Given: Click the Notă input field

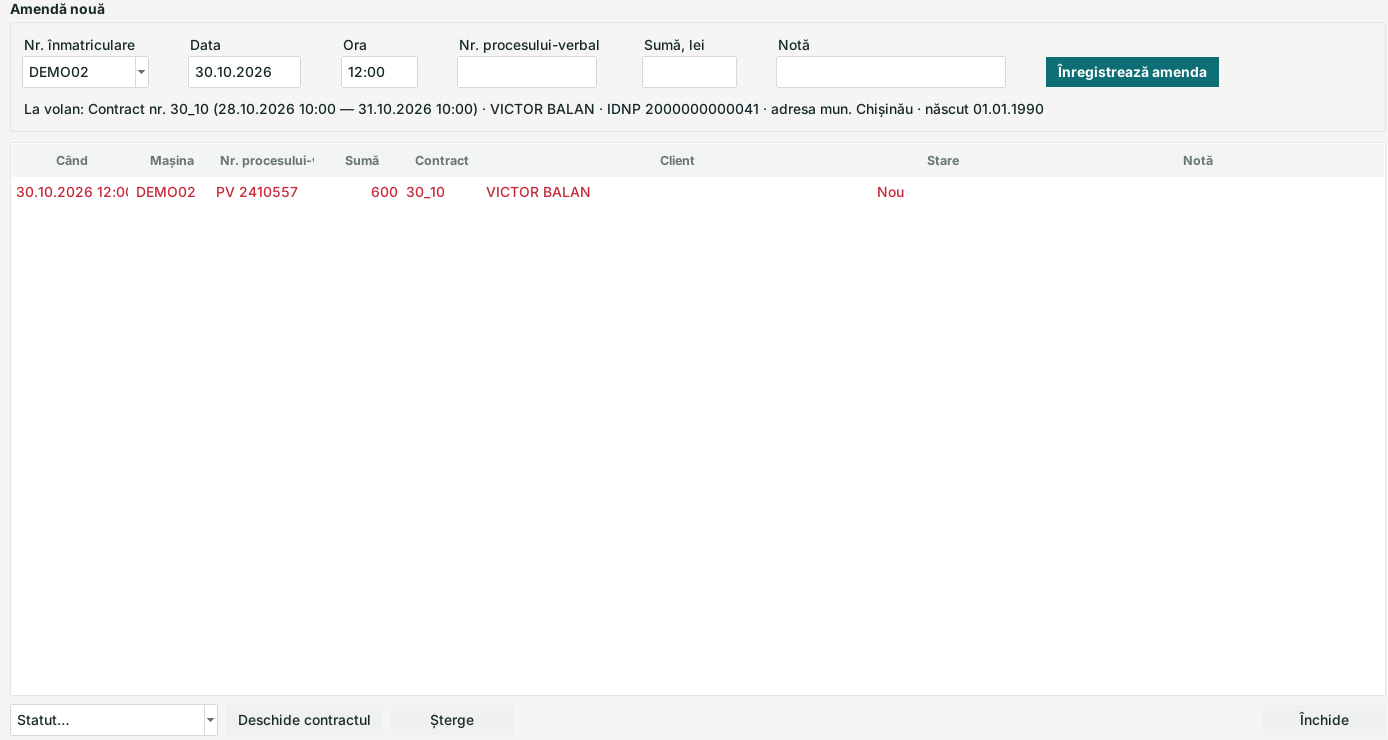Looking at the screenshot, I should 891,72.
